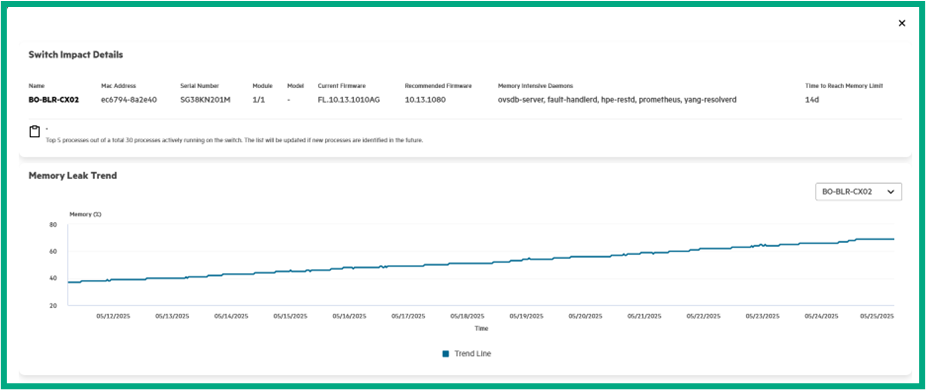Click the memory intensive daemons list
926x390 pixels.
pos(617,100)
